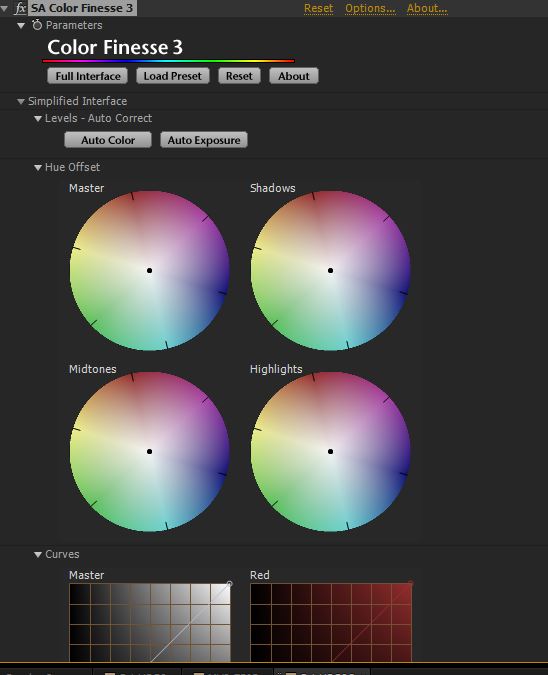Viewport: 548px width, 675px height.
Task: Click the Reset link in effect header
Action: (x=319, y=8)
